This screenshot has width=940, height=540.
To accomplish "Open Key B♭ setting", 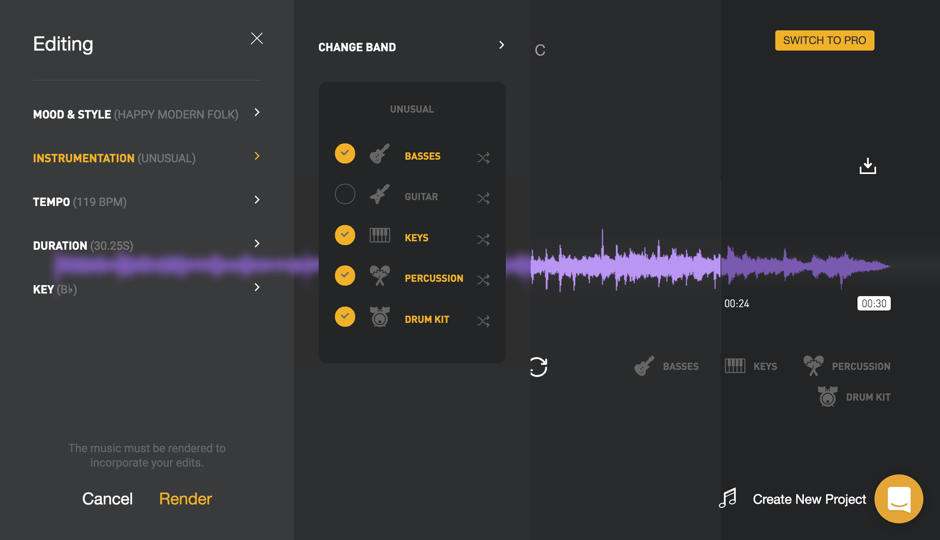I will pyautogui.click(x=147, y=289).
